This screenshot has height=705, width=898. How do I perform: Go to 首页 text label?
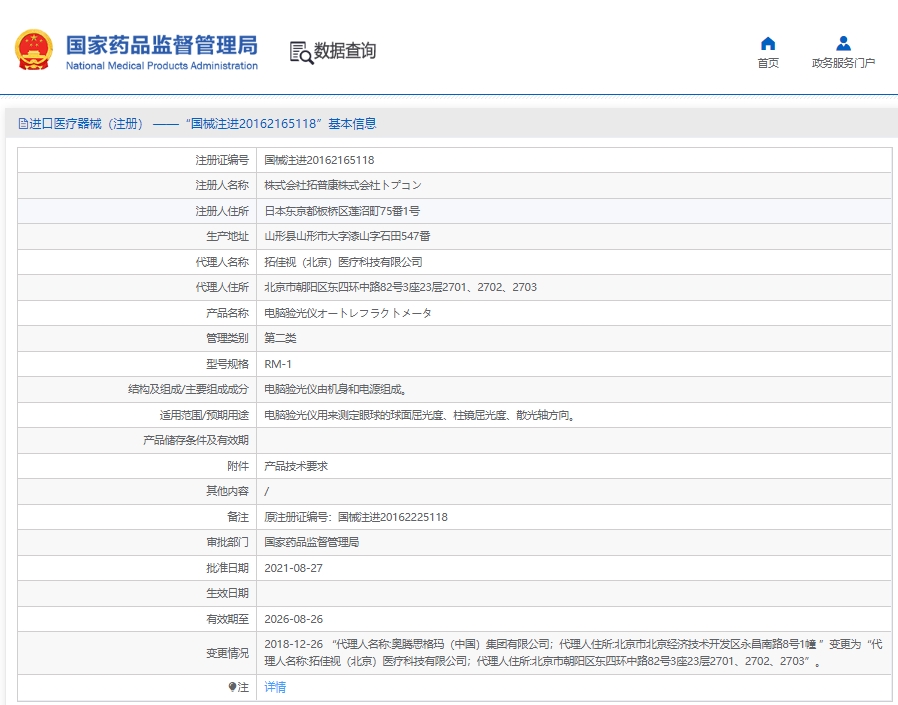pos(768,63)
